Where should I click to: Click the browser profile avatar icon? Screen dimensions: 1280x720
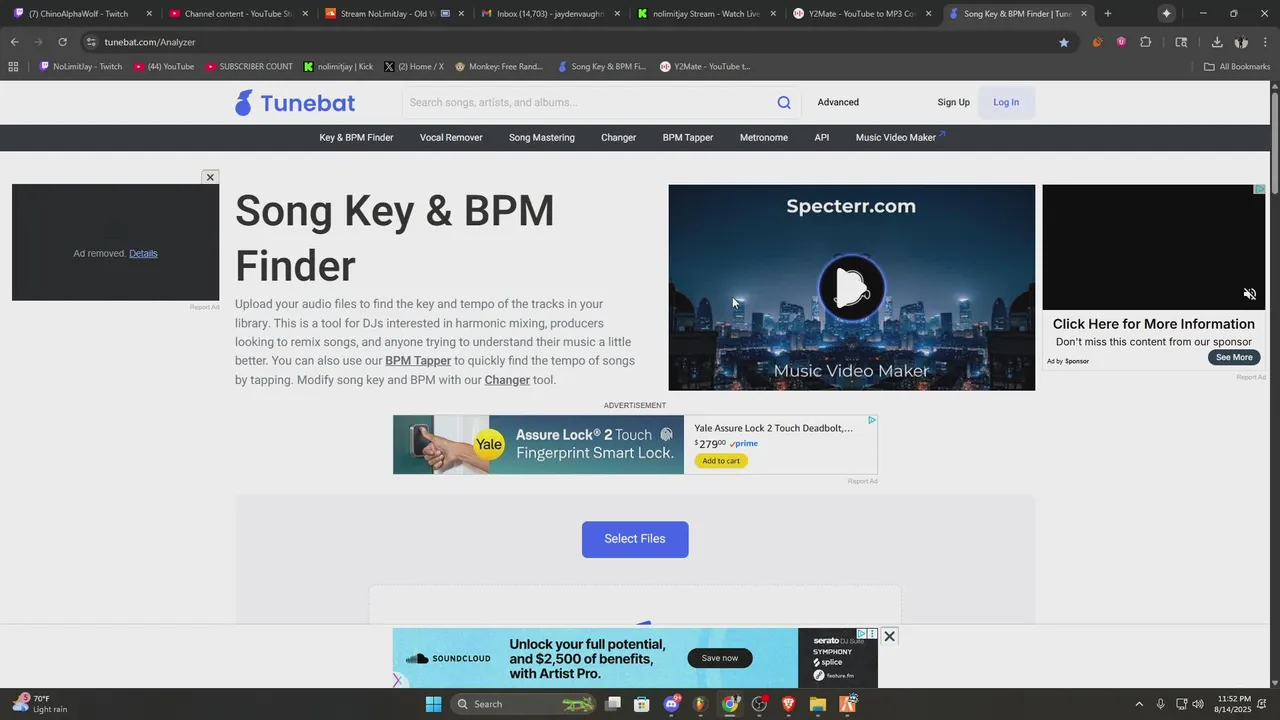(1241, 42)
